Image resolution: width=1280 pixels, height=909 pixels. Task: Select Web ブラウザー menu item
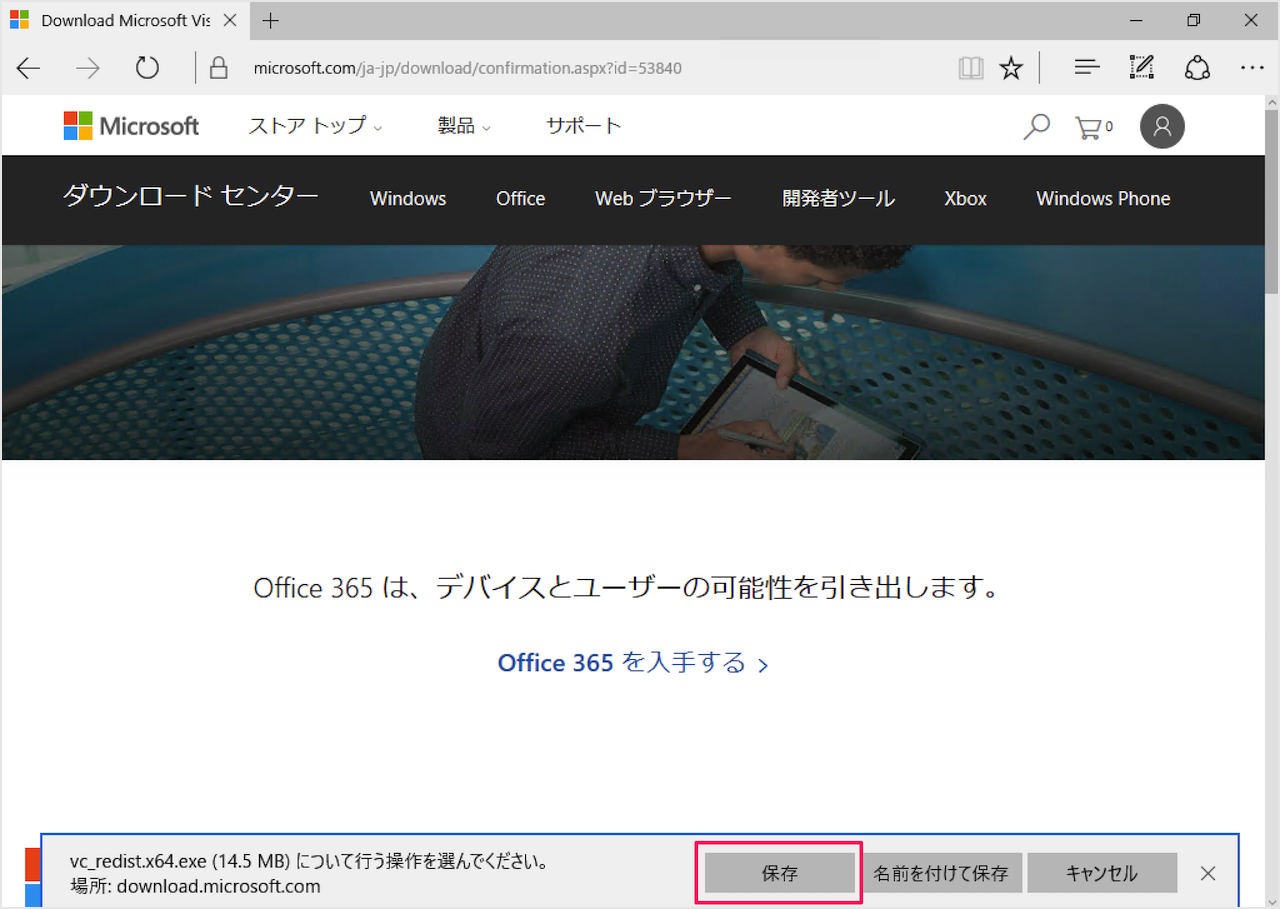663,198
